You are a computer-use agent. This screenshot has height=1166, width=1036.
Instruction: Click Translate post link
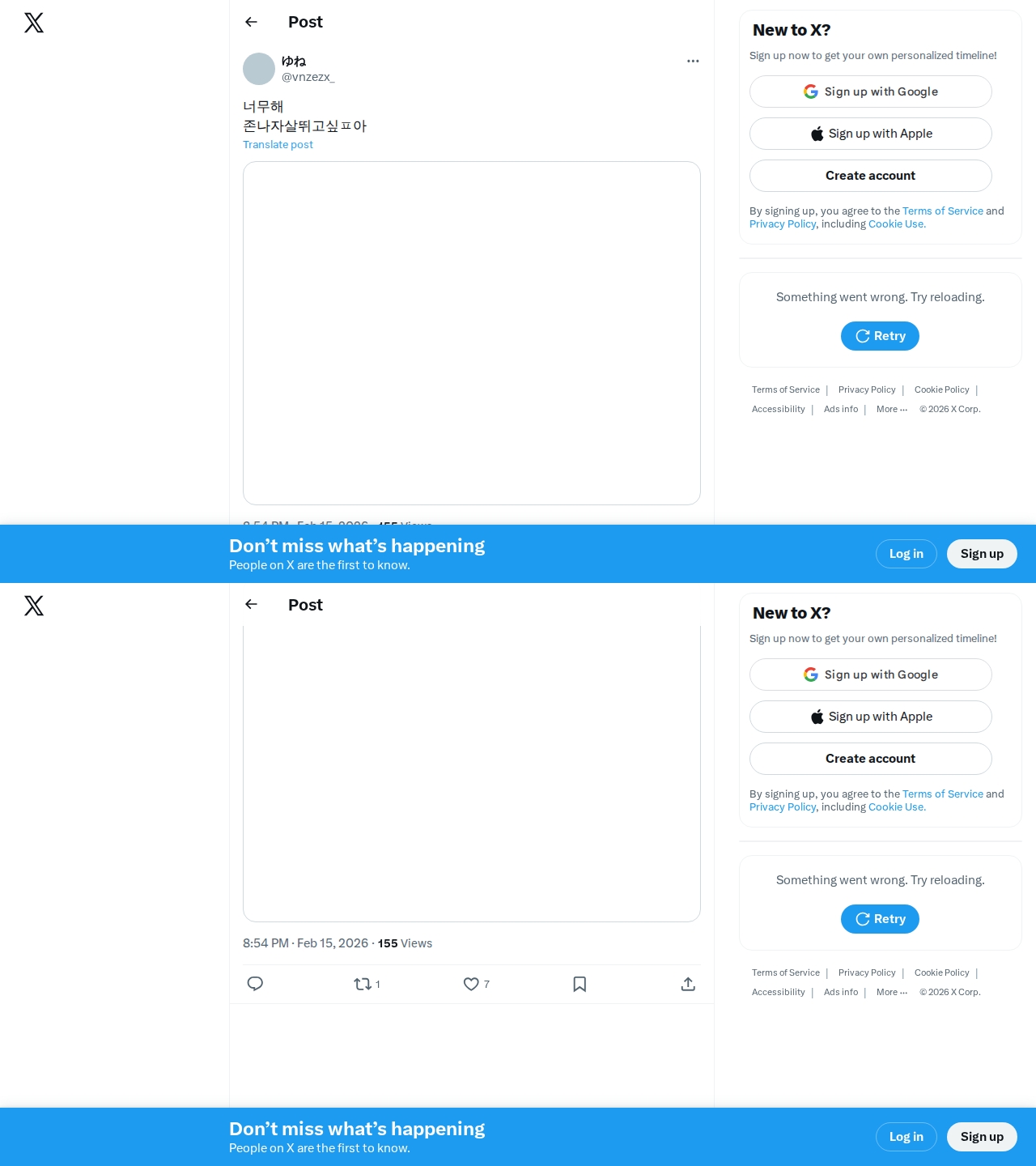tap(278, 144)
